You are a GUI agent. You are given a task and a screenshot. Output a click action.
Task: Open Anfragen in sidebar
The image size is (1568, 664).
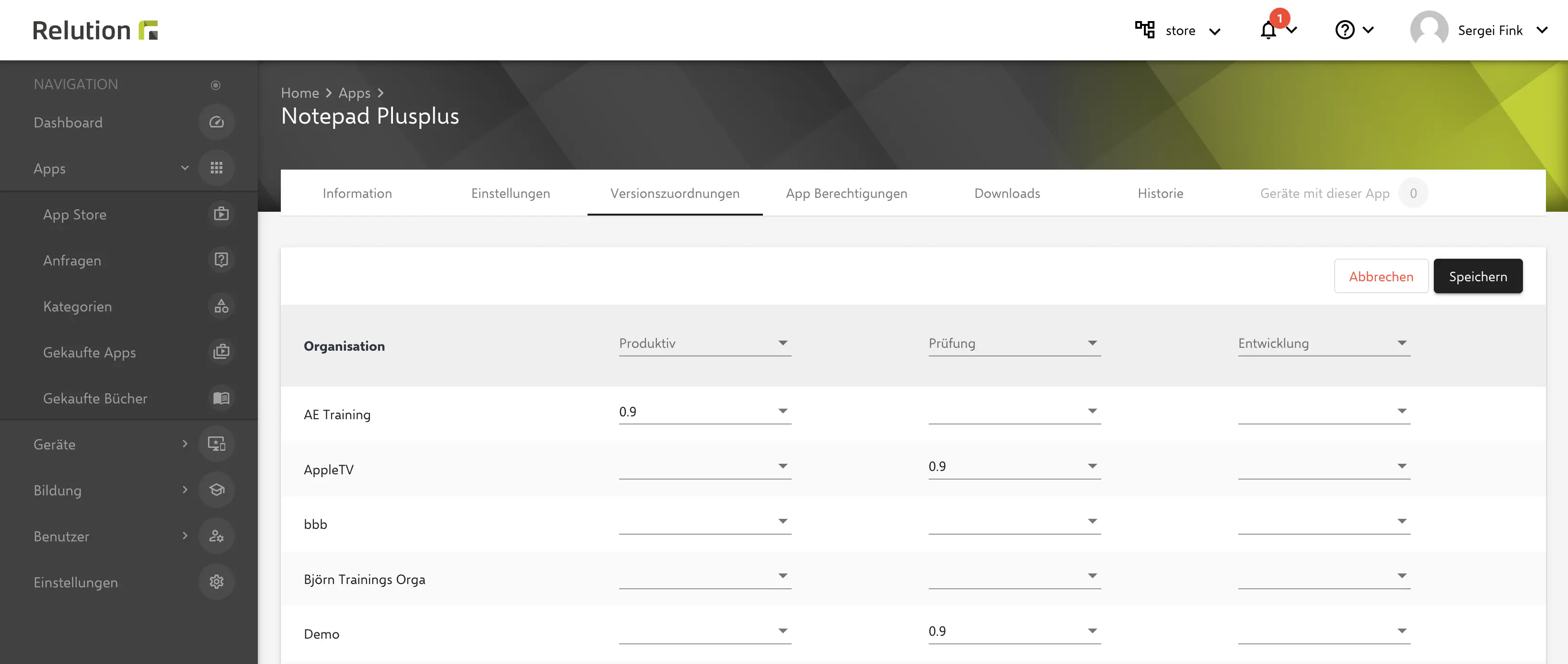point(72,261)
